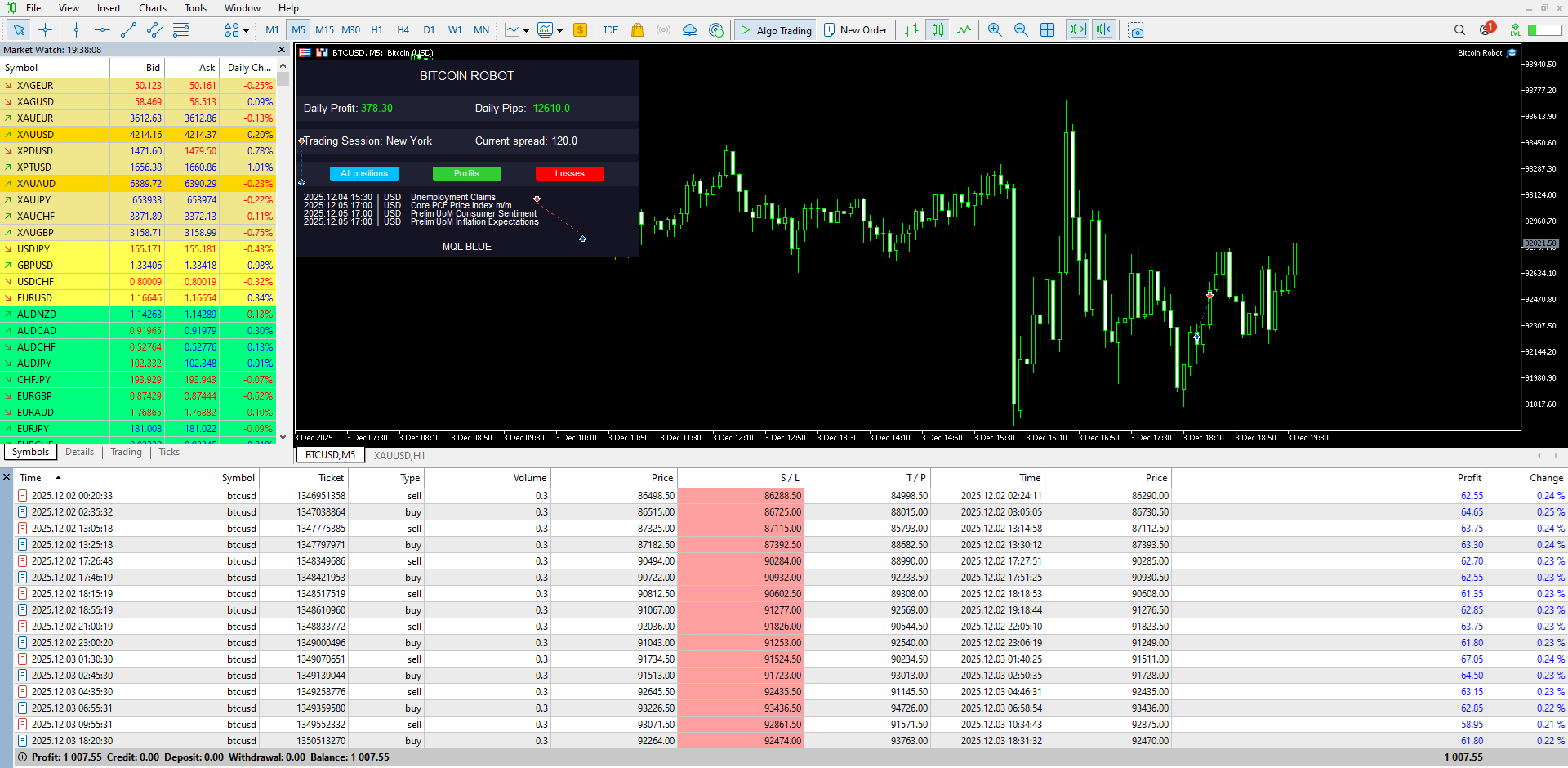Expand the chart type dropdown arrow
The image size is (1568, 768).
click(x=526, y=31)
